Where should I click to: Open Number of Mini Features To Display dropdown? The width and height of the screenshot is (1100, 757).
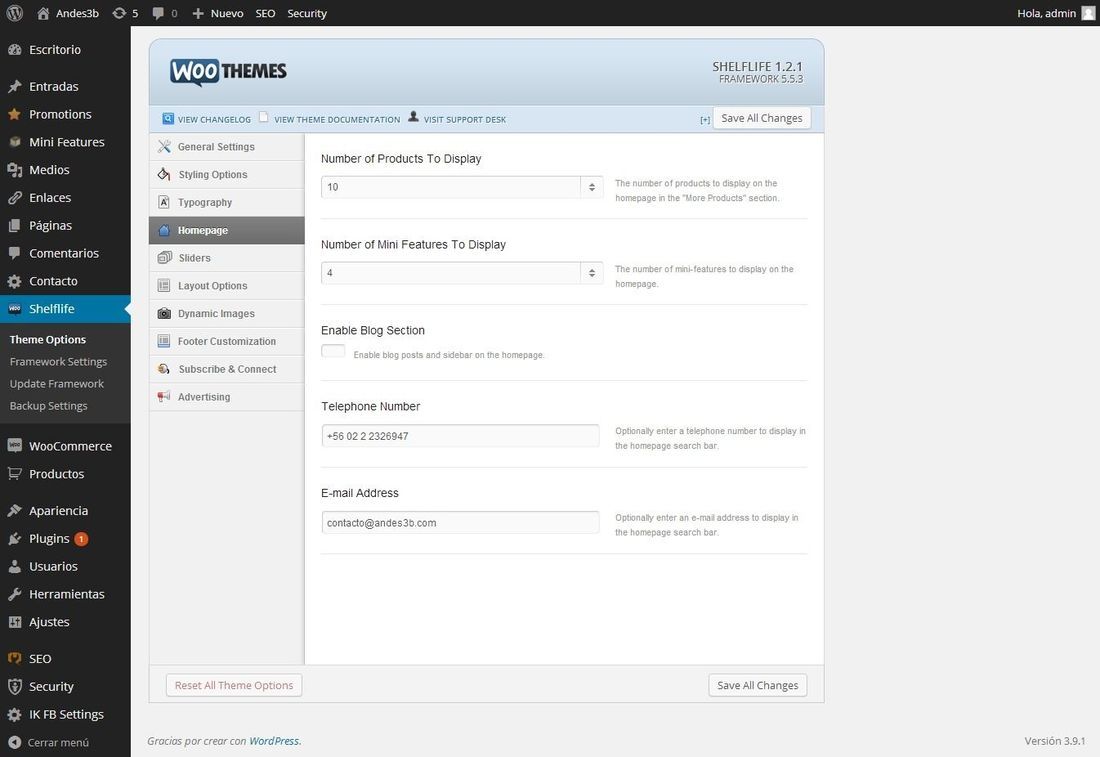462,273
